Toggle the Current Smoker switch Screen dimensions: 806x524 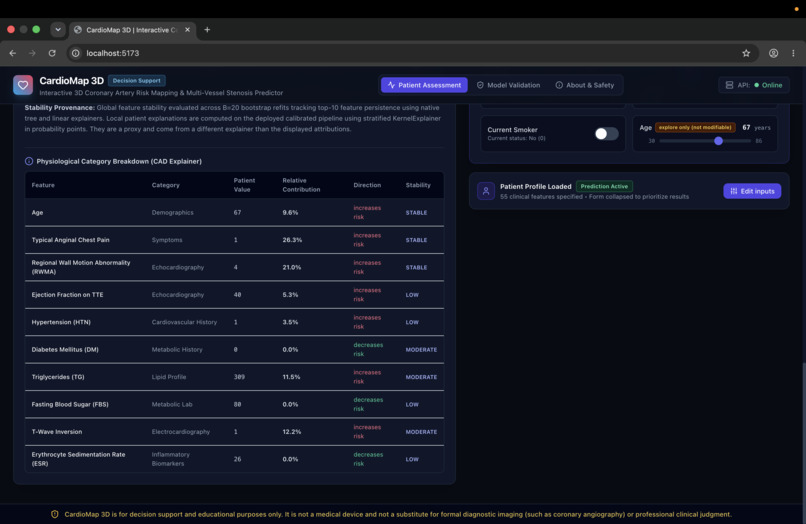[607, 134]
